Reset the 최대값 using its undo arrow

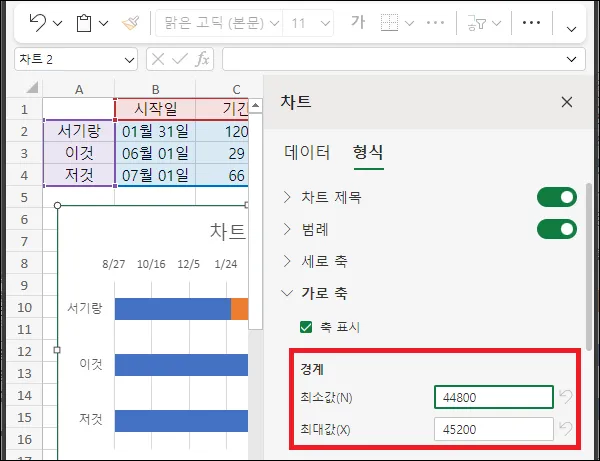(566, 428)
